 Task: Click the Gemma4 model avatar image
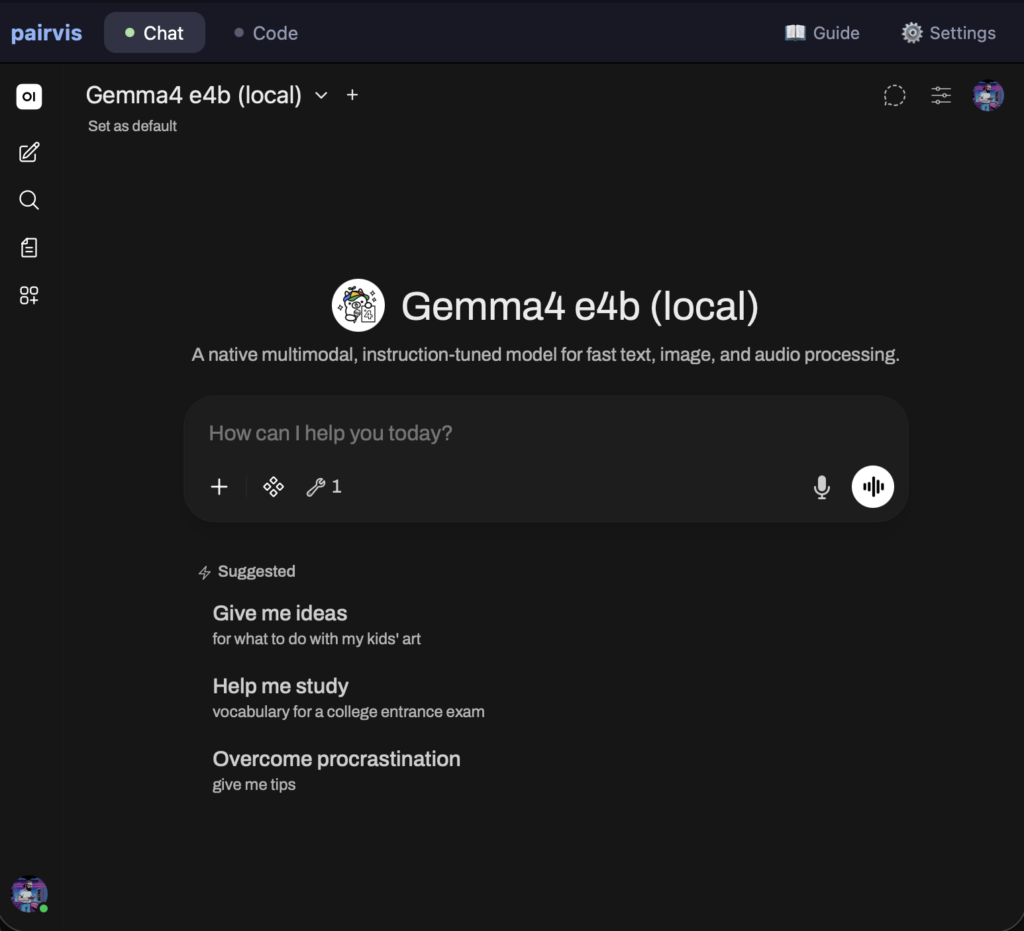pos(358,306)
